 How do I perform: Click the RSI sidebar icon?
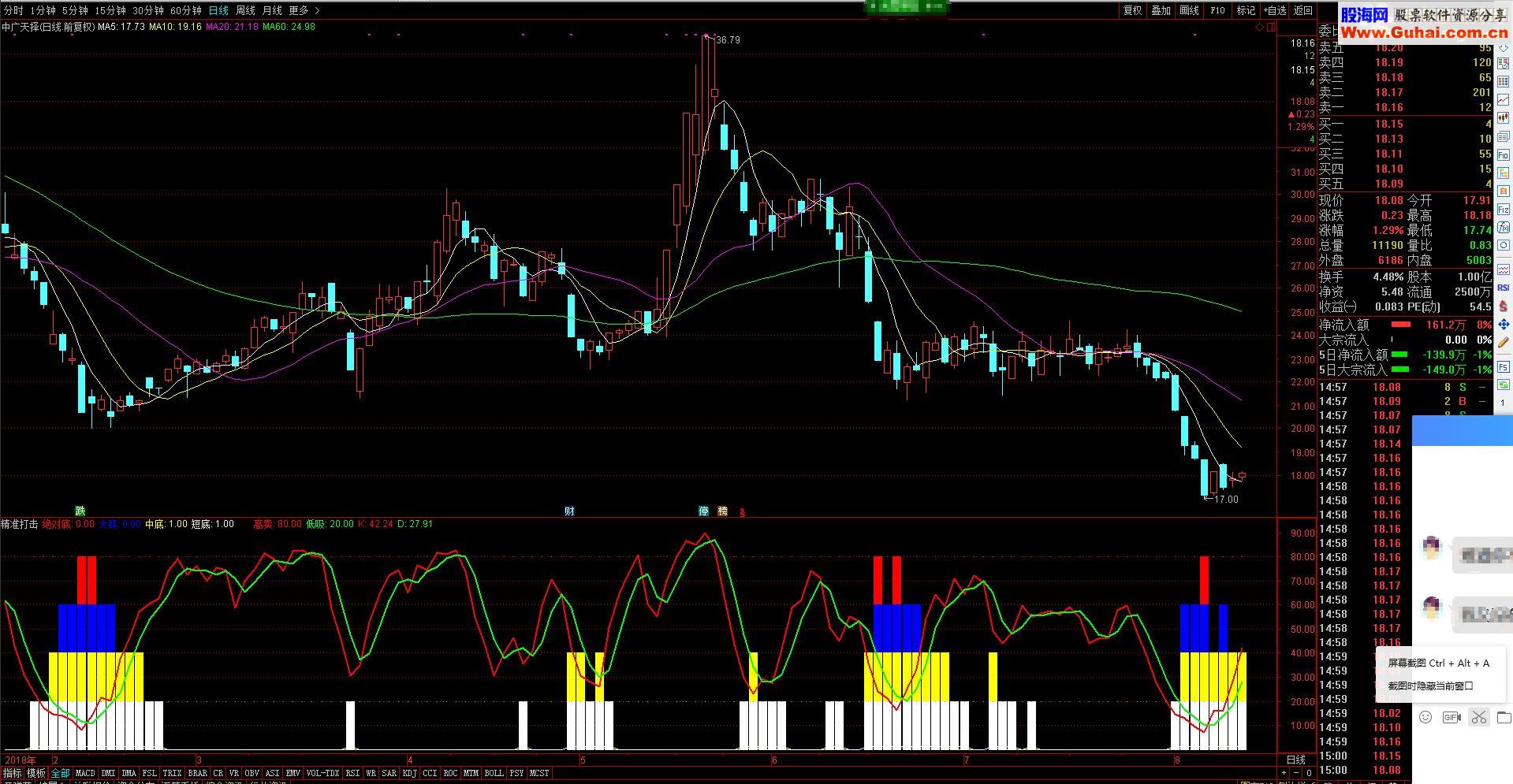click(1504, 288)
